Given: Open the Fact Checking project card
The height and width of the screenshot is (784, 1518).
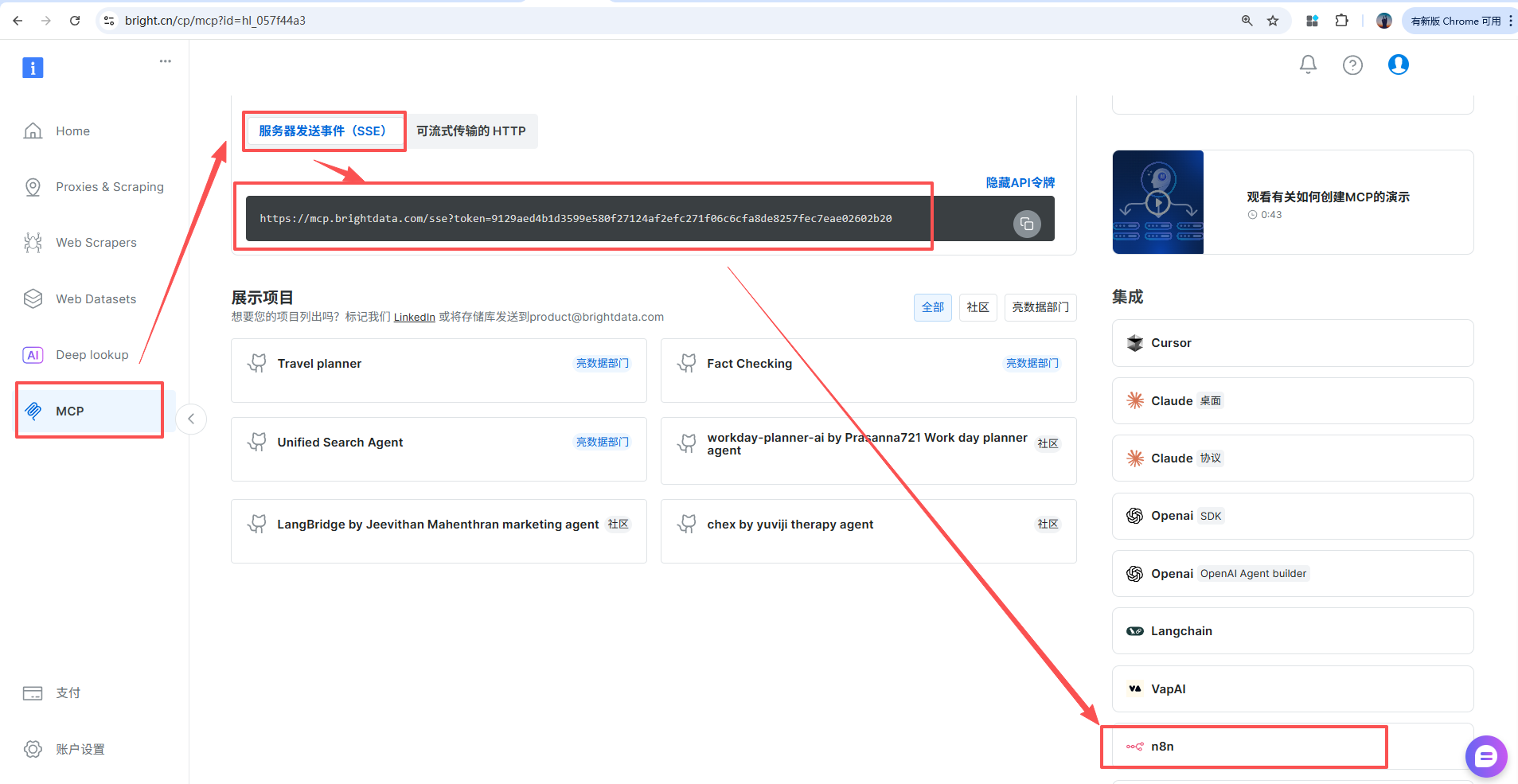Looking at the screenshot, I should pos(868,371).
